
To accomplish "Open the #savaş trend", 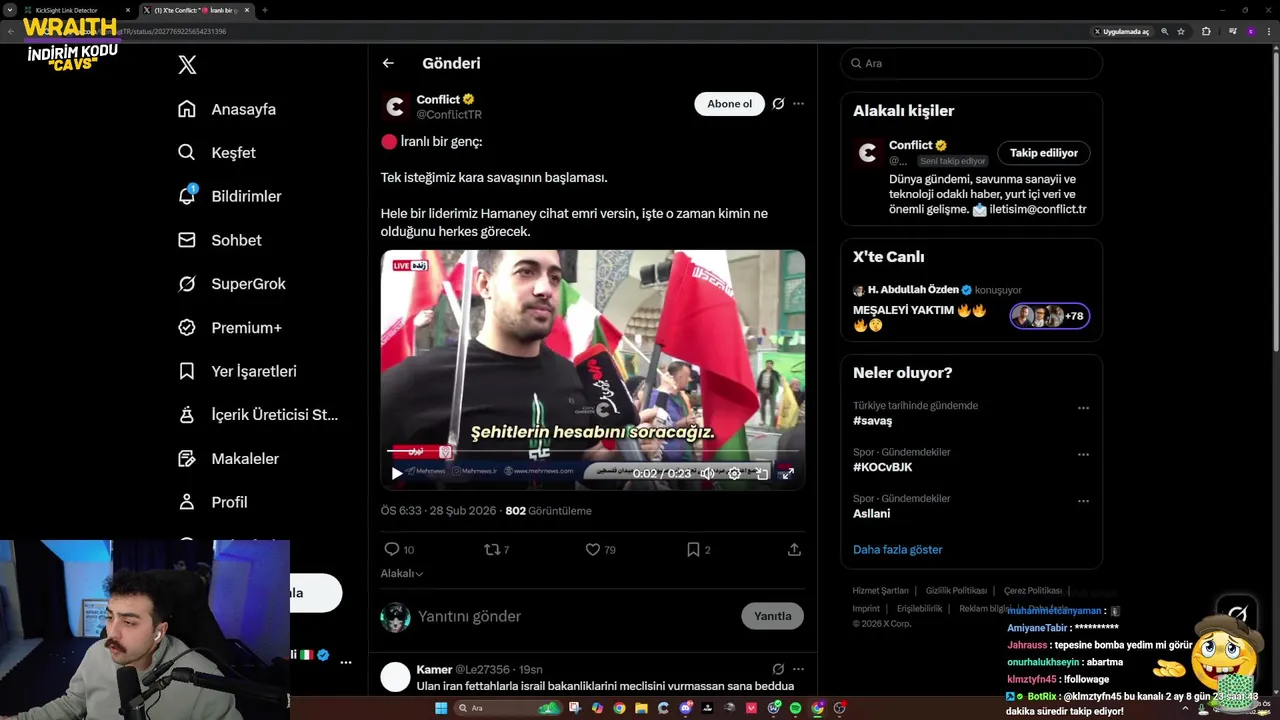I will click(x=872, y=421).
